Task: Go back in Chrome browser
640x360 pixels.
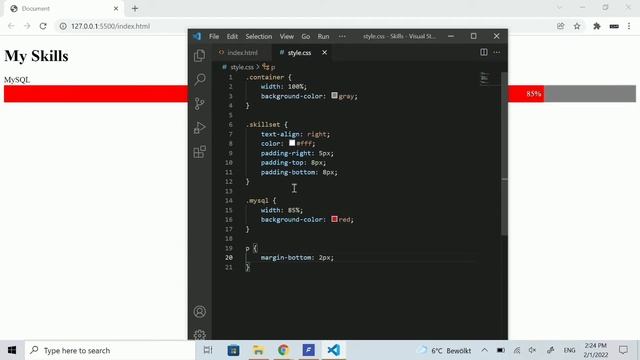Action: tap(11, 26)
